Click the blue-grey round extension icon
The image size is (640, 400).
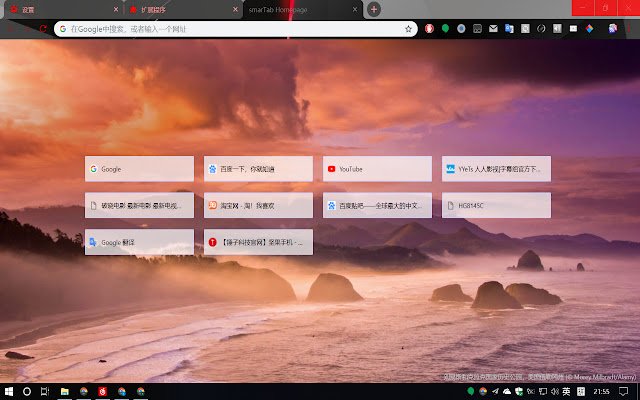click(461, 28)
